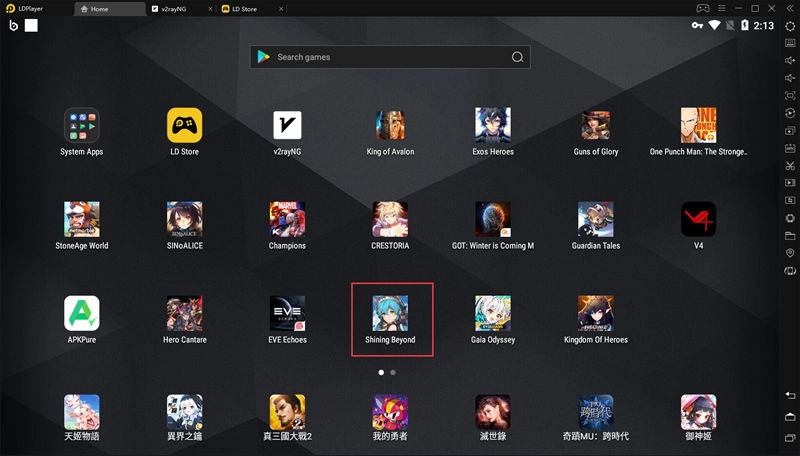Click the magnifier search button
The width and height of the screenshot is (800, 456).
click(x=518, y=57)
